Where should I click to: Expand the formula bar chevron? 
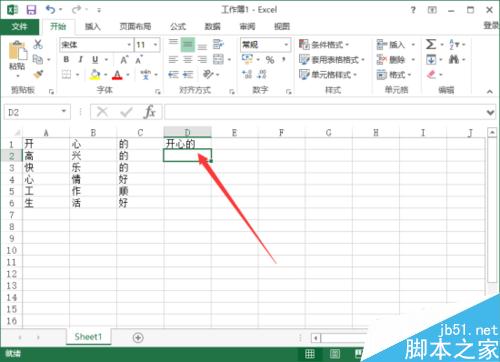click(490, 112)
